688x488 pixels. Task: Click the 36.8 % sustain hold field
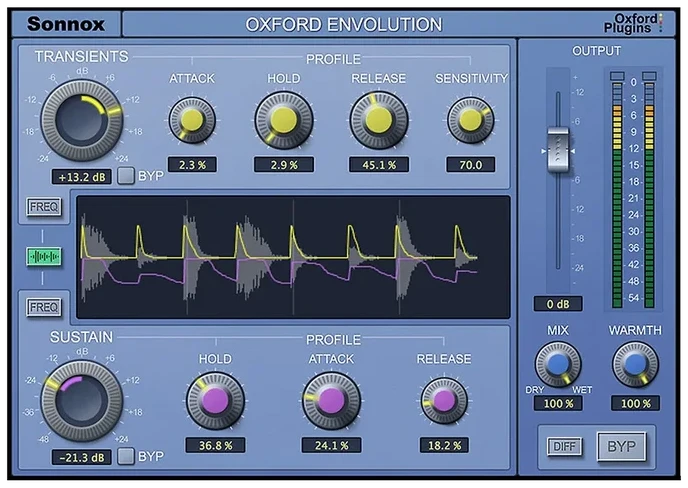pos(215,445)
